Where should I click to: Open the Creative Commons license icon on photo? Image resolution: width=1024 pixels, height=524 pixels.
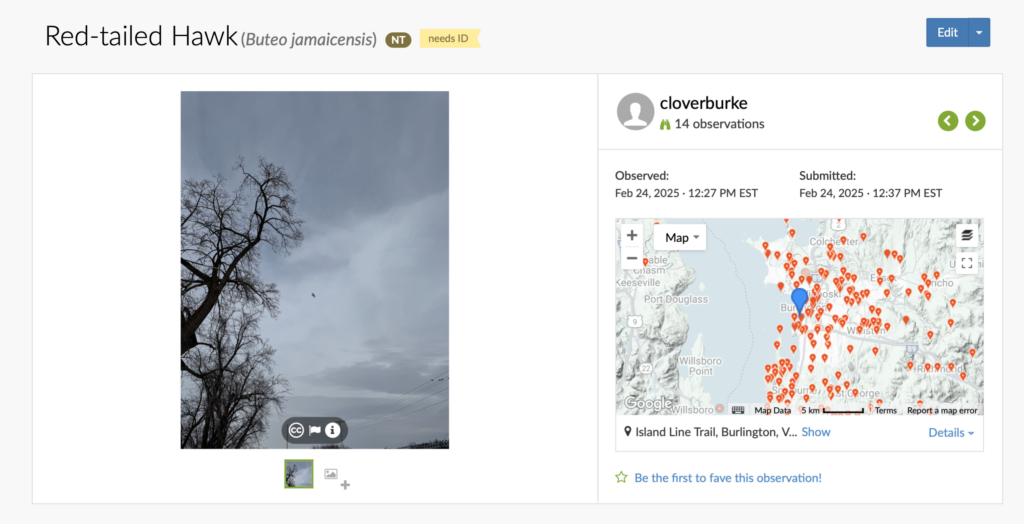pyautogui.click(x=296, y=430)
